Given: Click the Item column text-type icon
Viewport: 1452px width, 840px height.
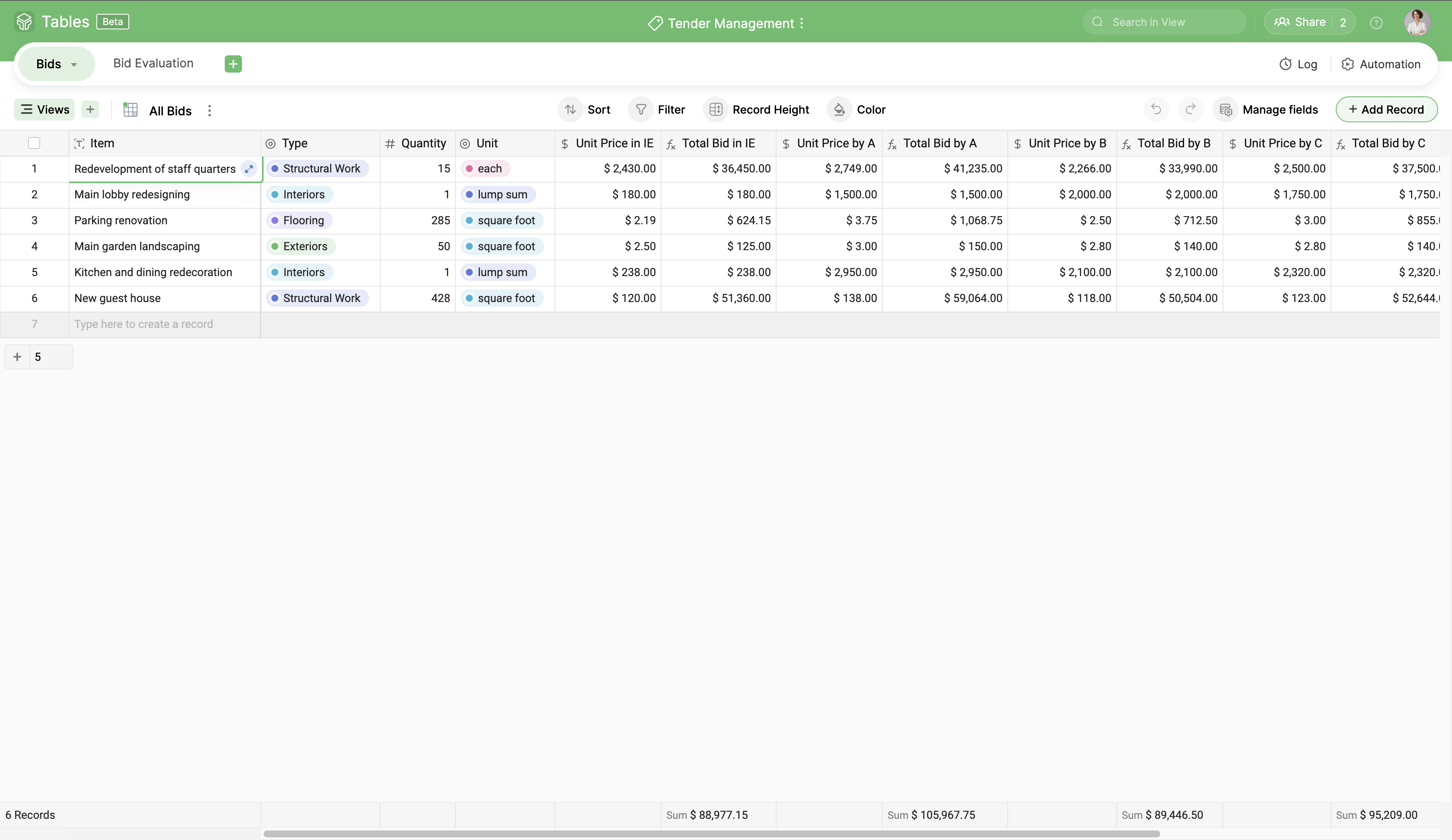Looking at the screenshot, I should [x=80, y=143].
